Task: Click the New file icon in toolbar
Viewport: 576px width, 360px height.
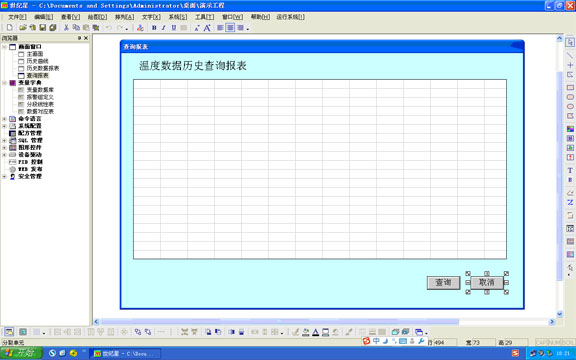Action: point(10,28)
